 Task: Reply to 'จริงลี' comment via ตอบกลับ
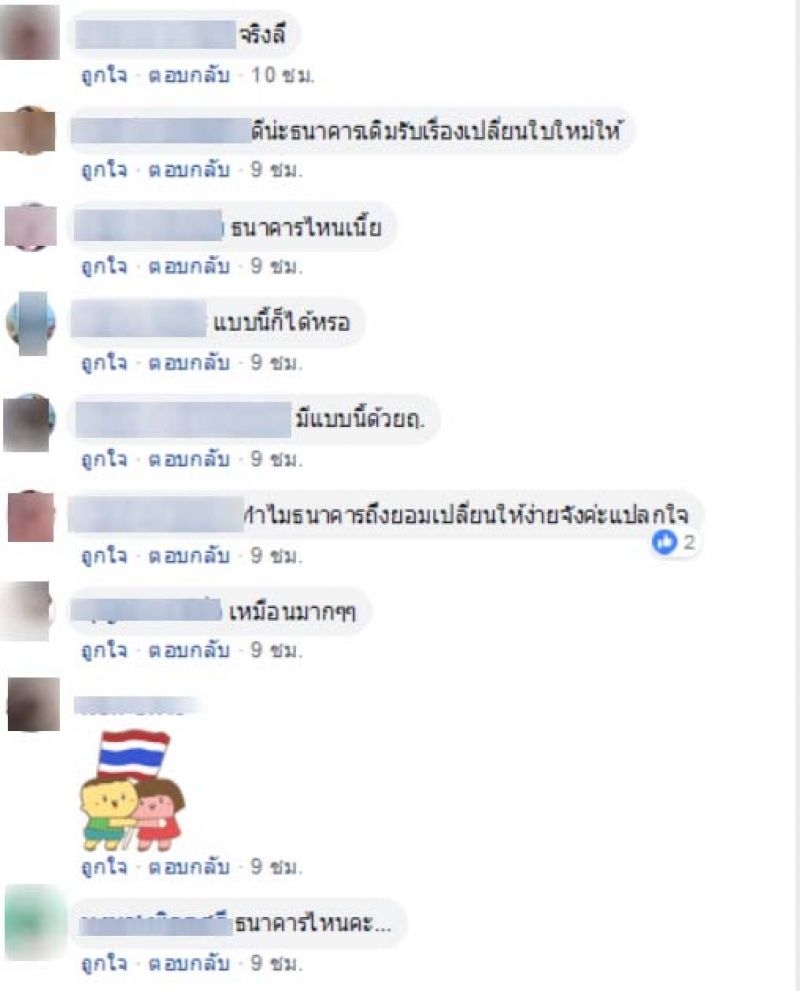pyautogui.click(x=188, y=75)
